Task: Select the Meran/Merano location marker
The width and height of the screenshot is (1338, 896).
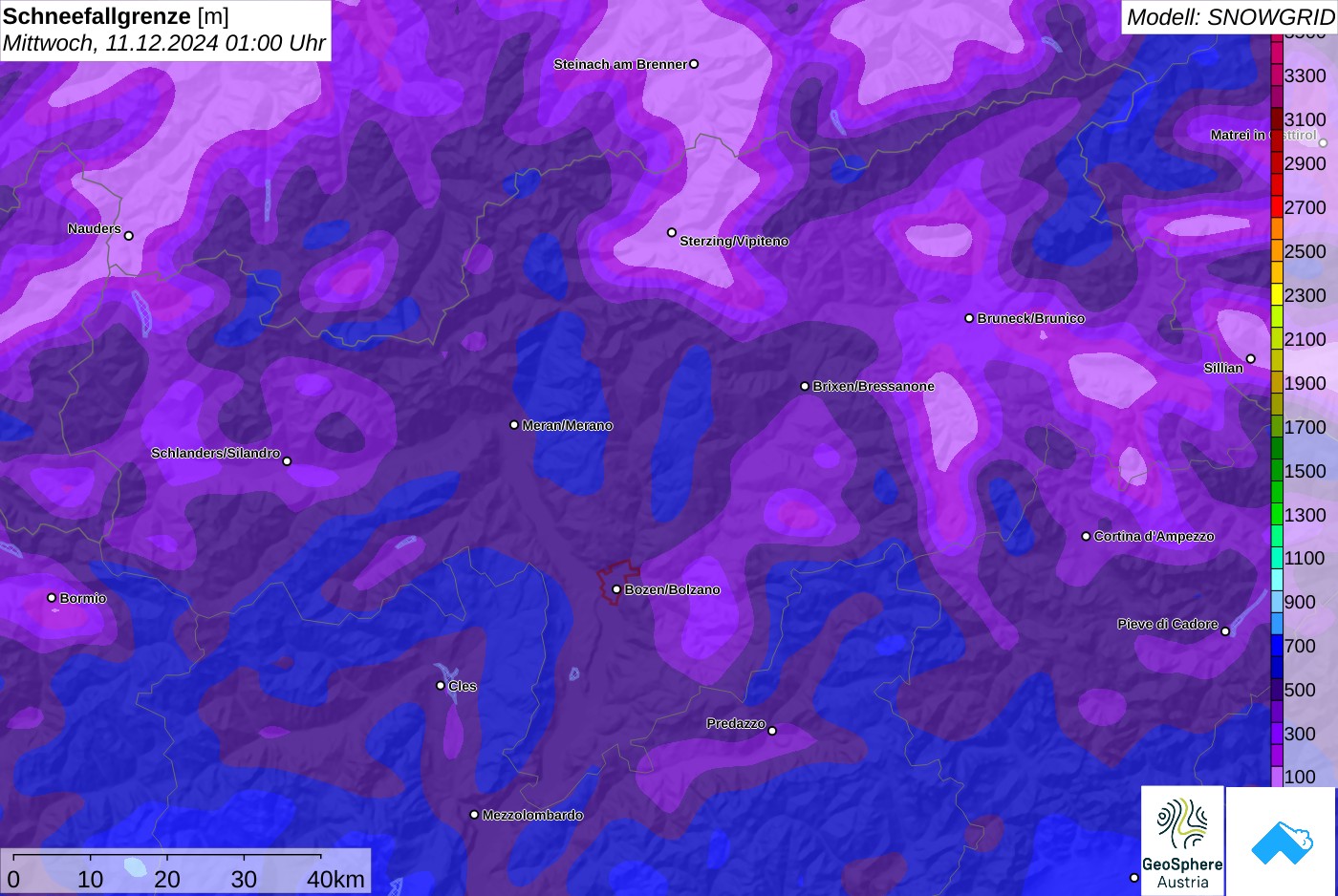Action: click(514, 425)
